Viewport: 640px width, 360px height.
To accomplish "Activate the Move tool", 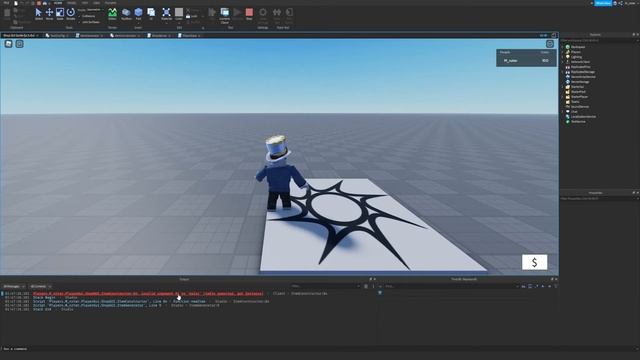I will 49,14.
